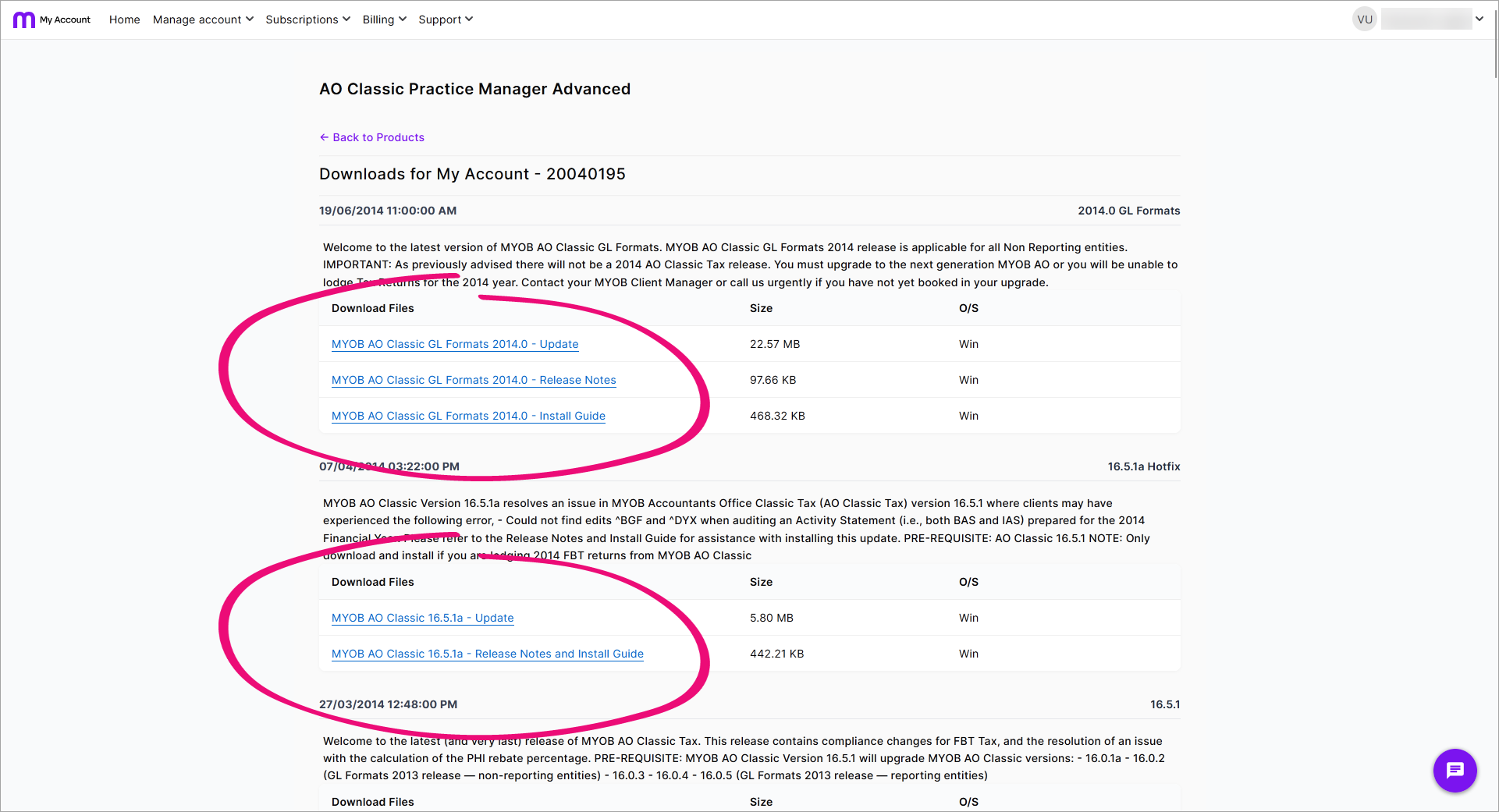This screenshot has height=812, width=1499.
Task: Open the live chat bubble icon
Action: (1455, 771)
